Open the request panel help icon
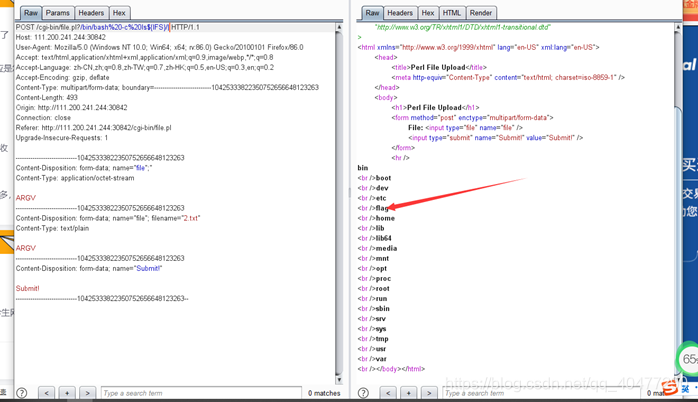 [x=22, y=393]
